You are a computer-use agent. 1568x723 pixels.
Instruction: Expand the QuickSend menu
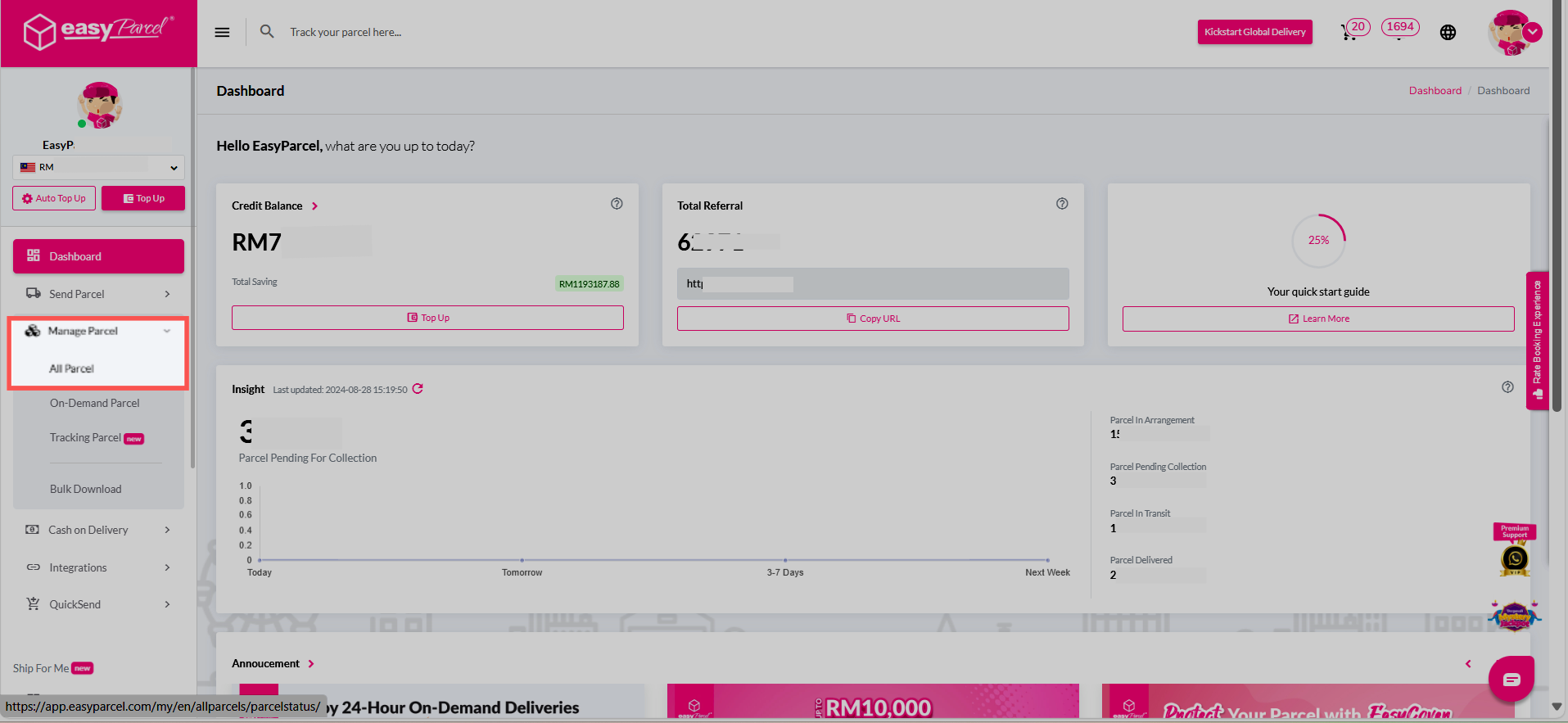tap(98, 604)
